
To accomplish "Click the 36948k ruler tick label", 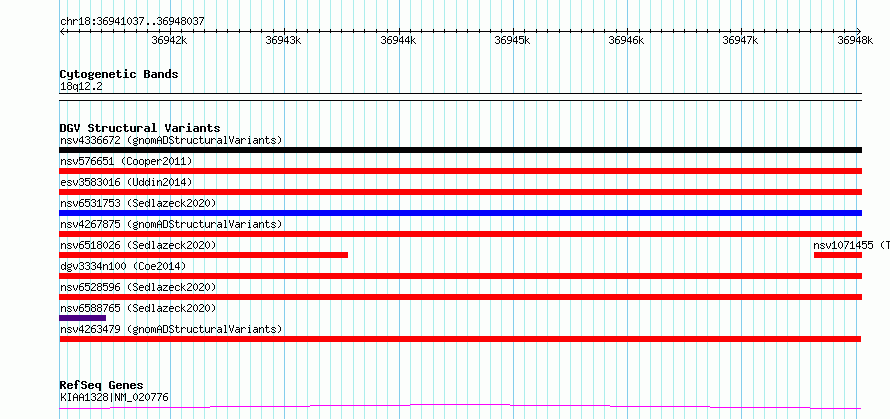I will (x=855, y=40).
